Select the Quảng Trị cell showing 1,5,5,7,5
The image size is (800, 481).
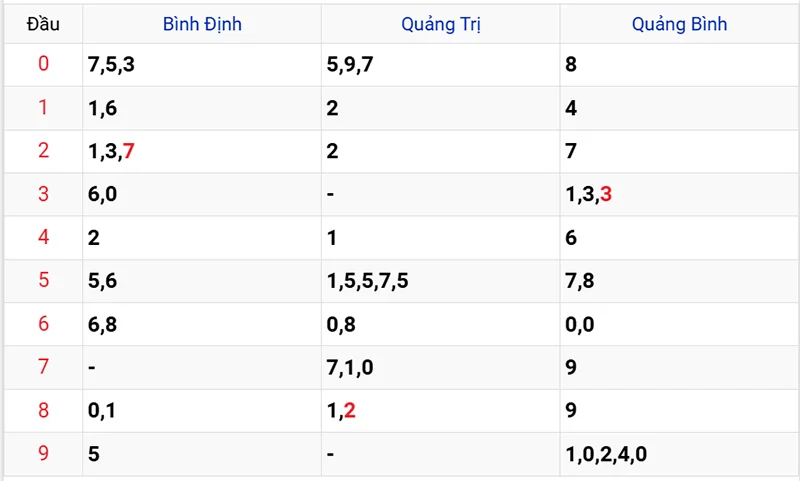367,281
